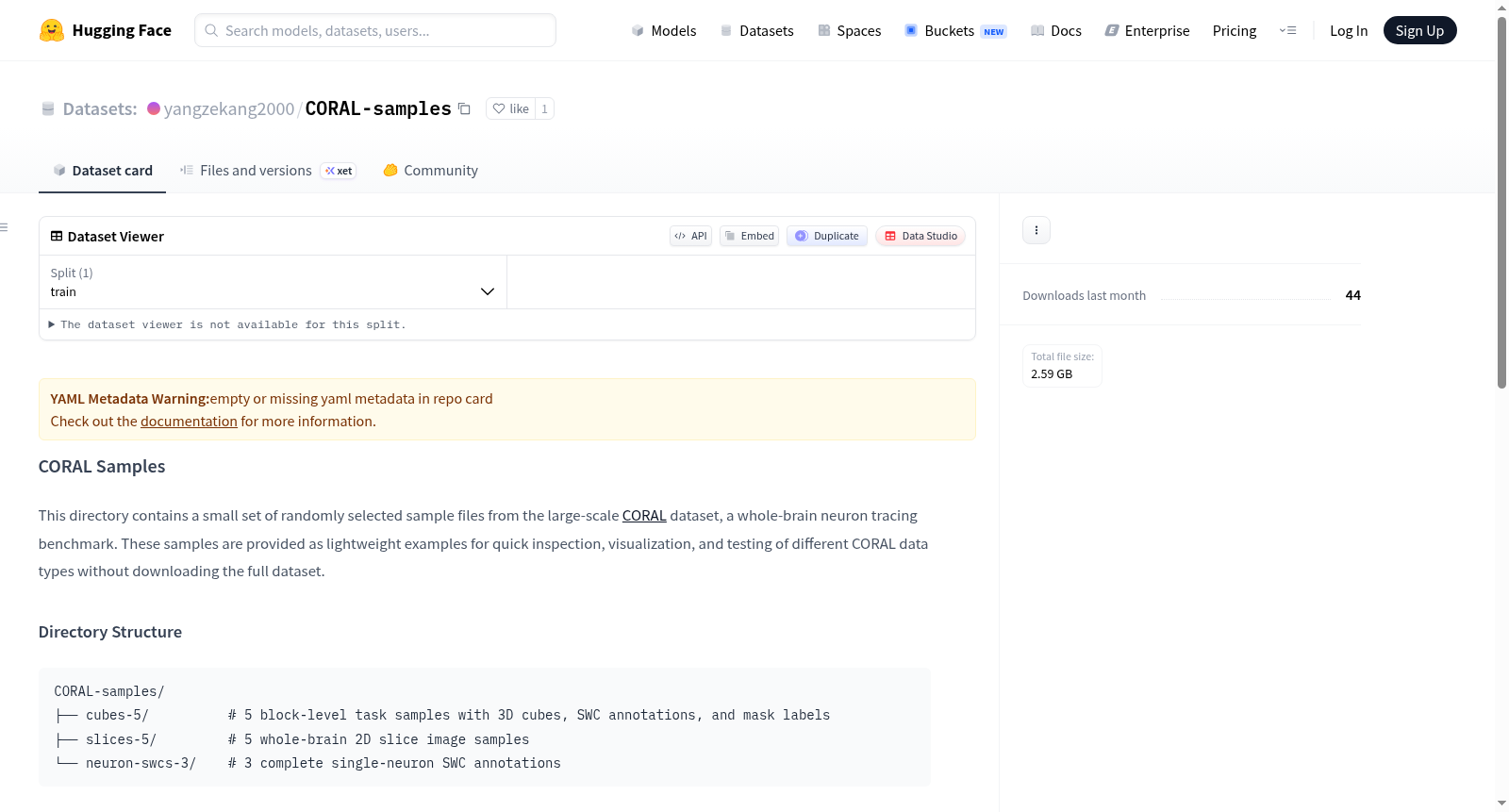Click the CORAL-samples dataset title

[x=378, y=108]
